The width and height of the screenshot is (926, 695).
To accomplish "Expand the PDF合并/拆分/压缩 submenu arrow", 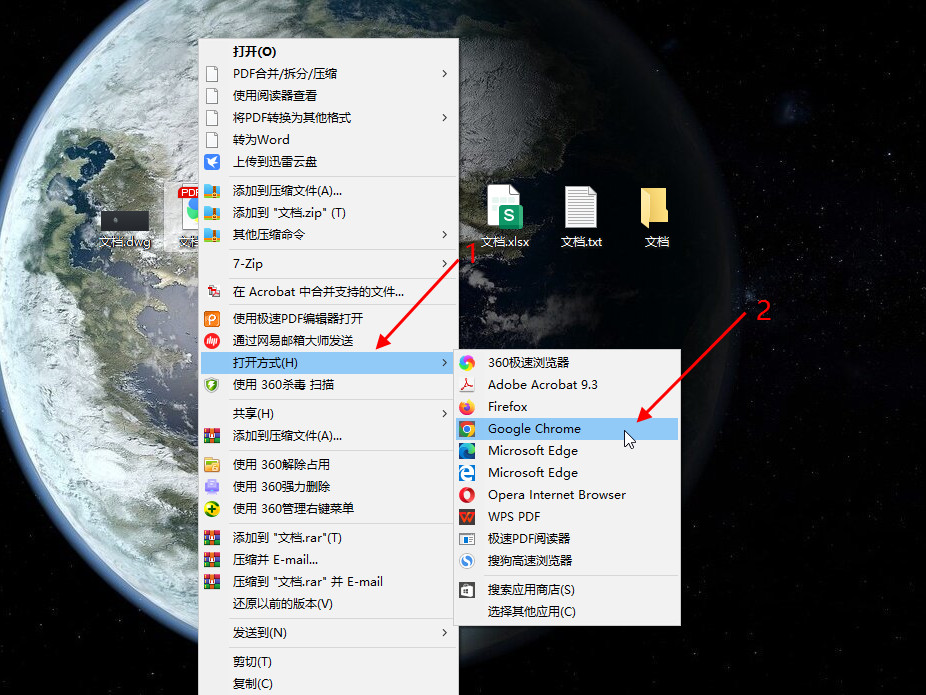I will [x=445, y=74].
